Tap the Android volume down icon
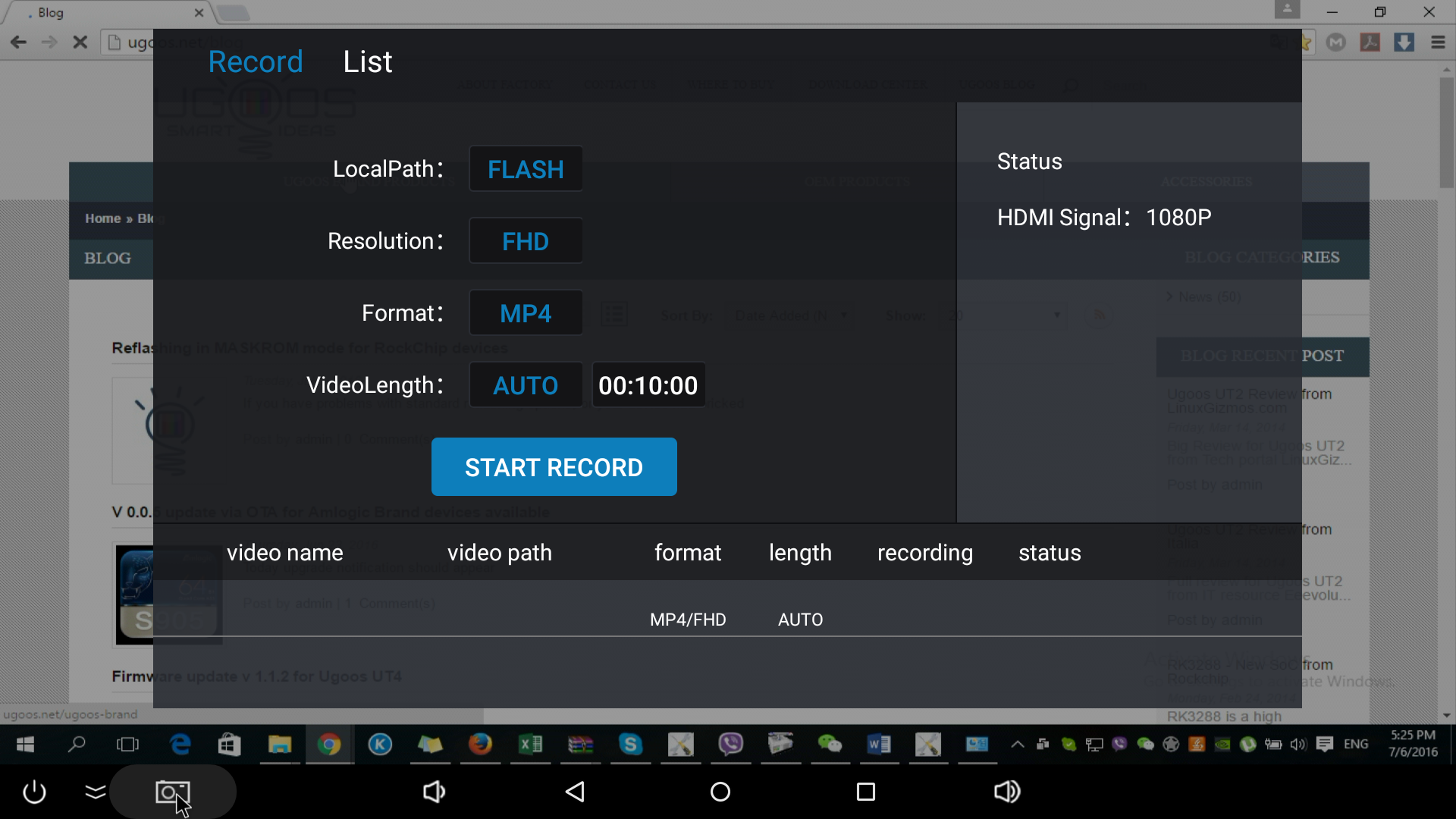The width and height of the screenshot is (1456, 819). (x=434, y=792)
